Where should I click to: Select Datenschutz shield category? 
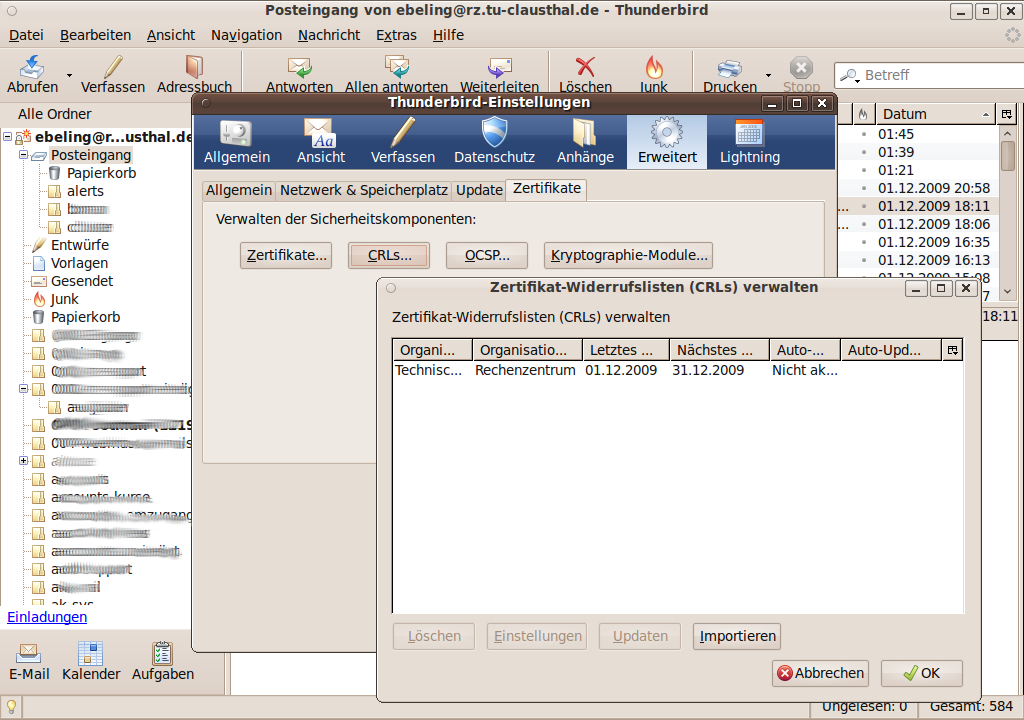pos(494,142)
